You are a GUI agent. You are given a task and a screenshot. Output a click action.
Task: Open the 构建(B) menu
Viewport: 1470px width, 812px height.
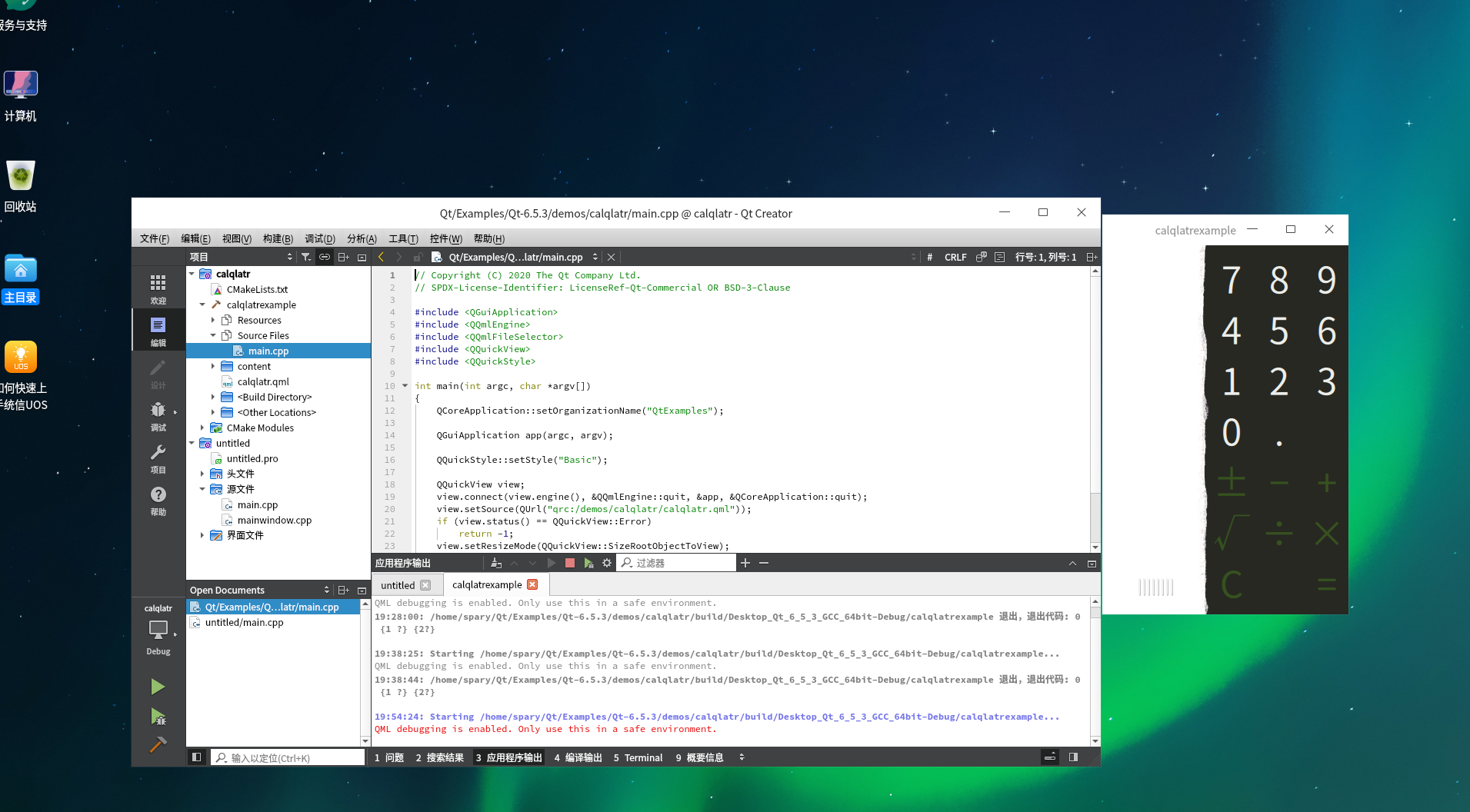(x=278, y=238)
